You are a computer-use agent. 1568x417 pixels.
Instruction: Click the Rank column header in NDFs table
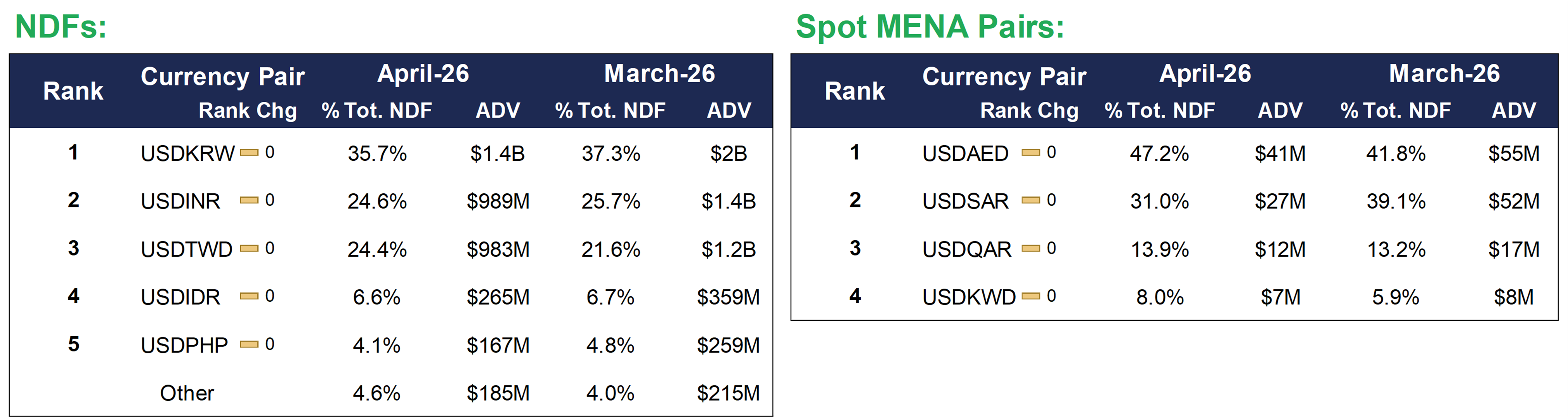[73, 91]
